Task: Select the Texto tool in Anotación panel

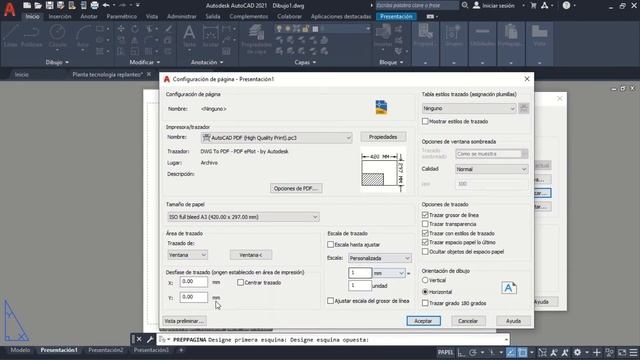Action: click(189, 36)
